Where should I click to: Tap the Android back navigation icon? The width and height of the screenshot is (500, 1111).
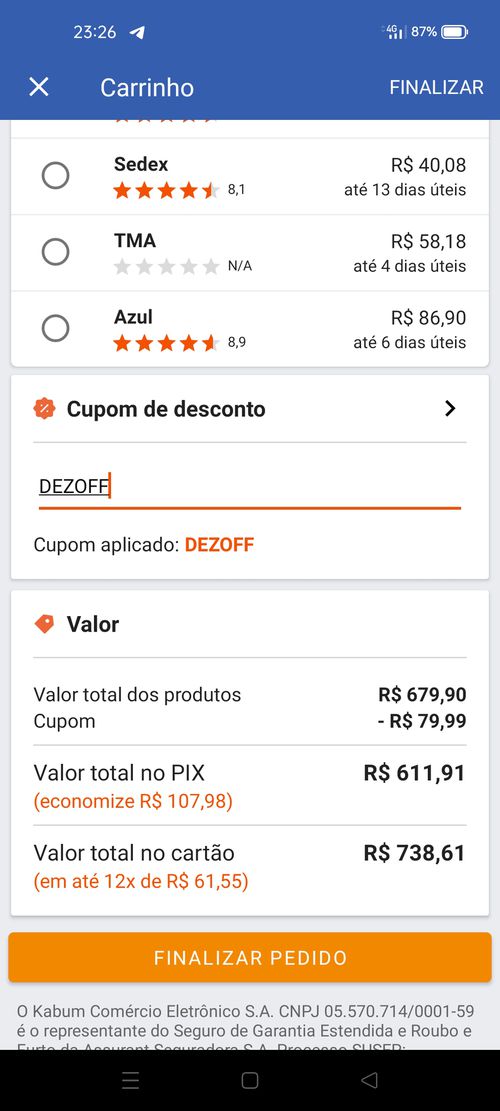coord(369,1080)
